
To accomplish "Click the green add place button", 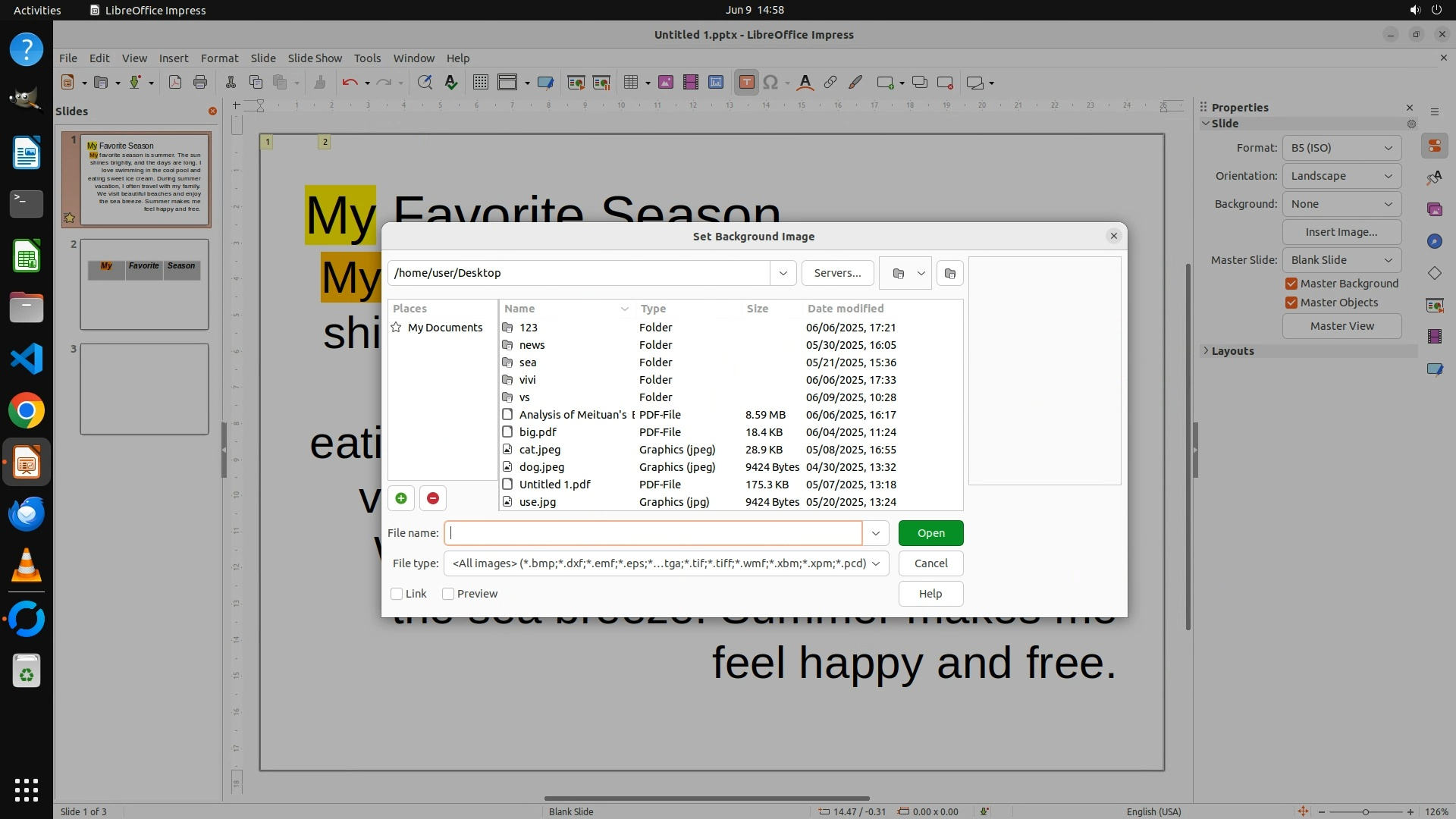I will coord(401,498).
